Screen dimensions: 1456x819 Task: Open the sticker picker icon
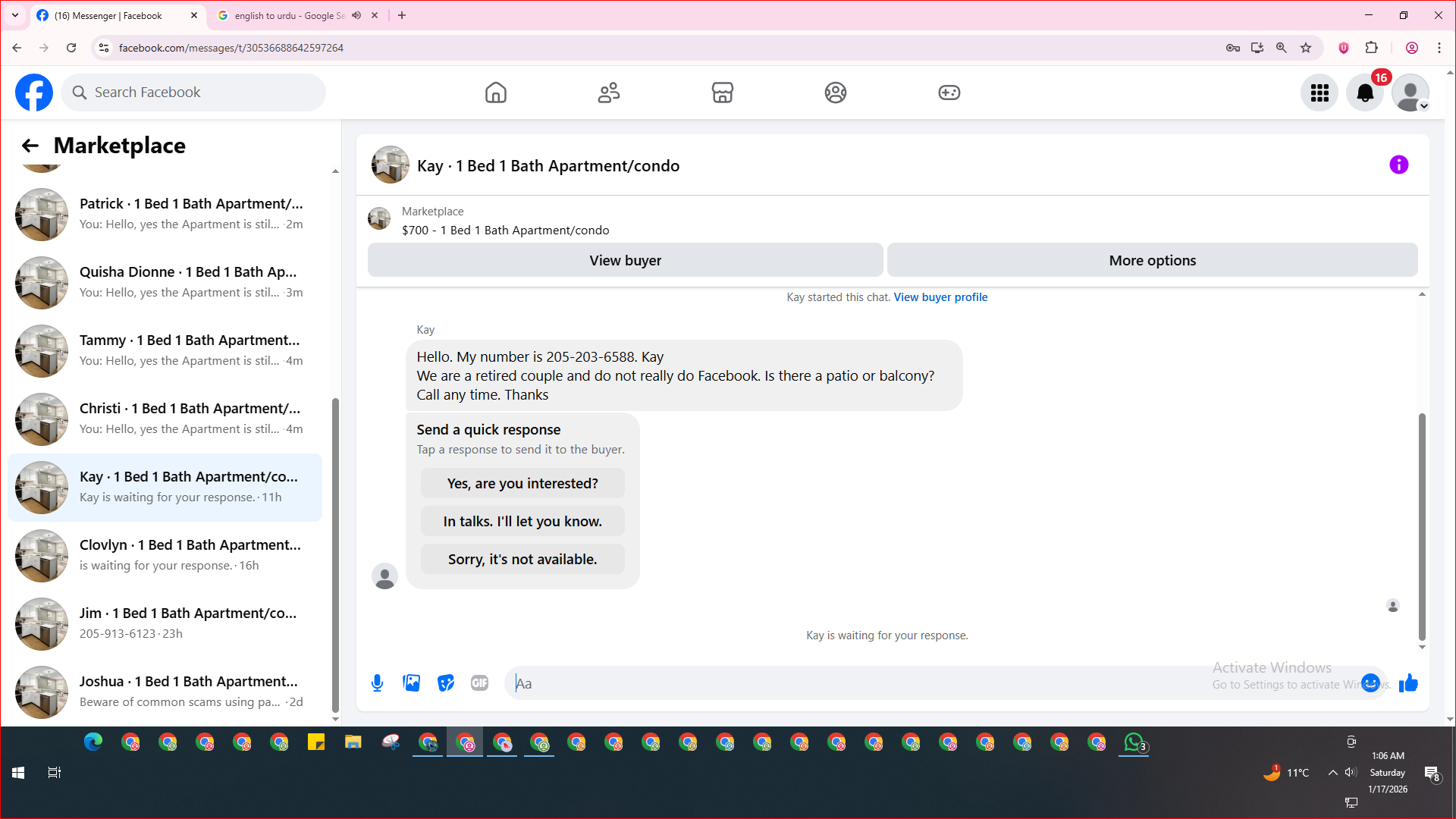point(446,683)
